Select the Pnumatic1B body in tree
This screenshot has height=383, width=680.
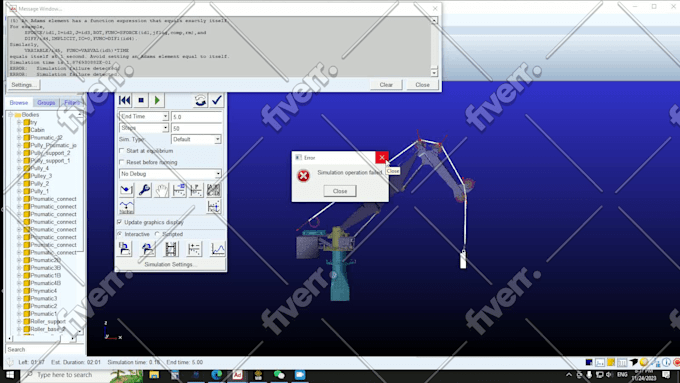coord(46,275)
